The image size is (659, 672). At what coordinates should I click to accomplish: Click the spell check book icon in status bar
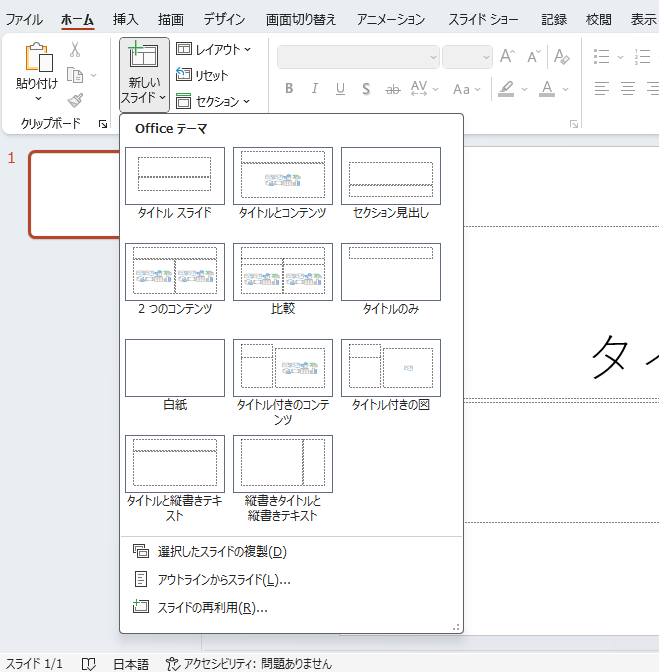pyautogui.click(x=89, y=664)
